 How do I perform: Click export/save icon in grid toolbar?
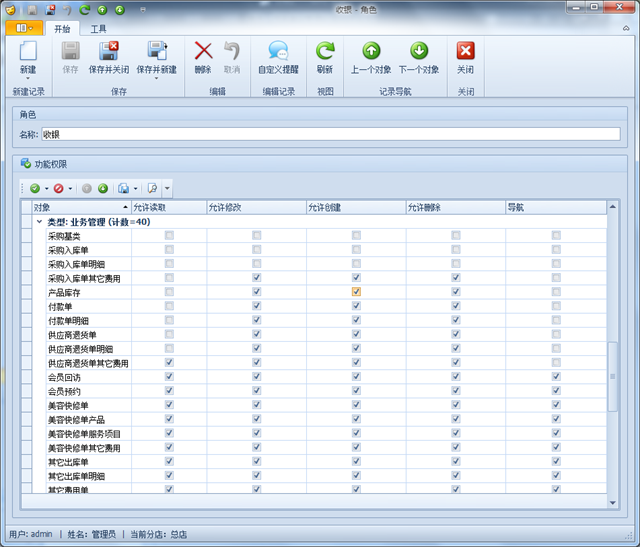(123, 188)
